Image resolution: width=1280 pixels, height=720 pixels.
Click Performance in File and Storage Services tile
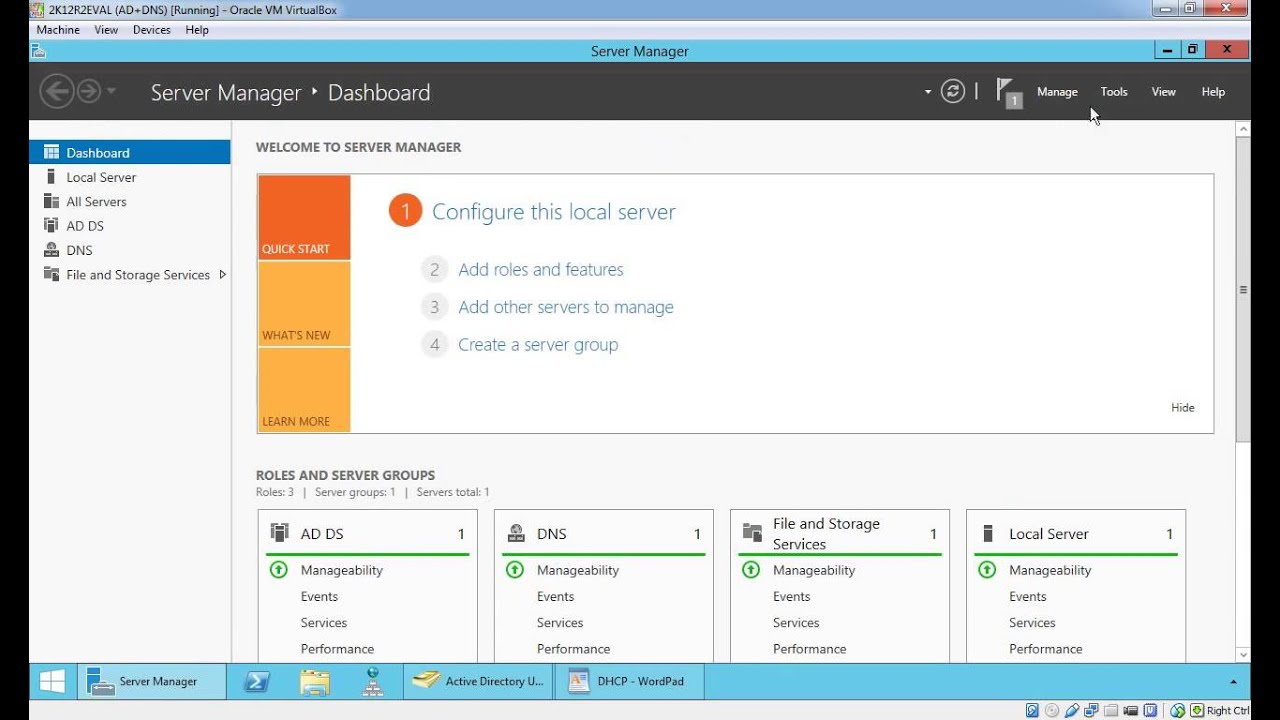tap(810, 649)
